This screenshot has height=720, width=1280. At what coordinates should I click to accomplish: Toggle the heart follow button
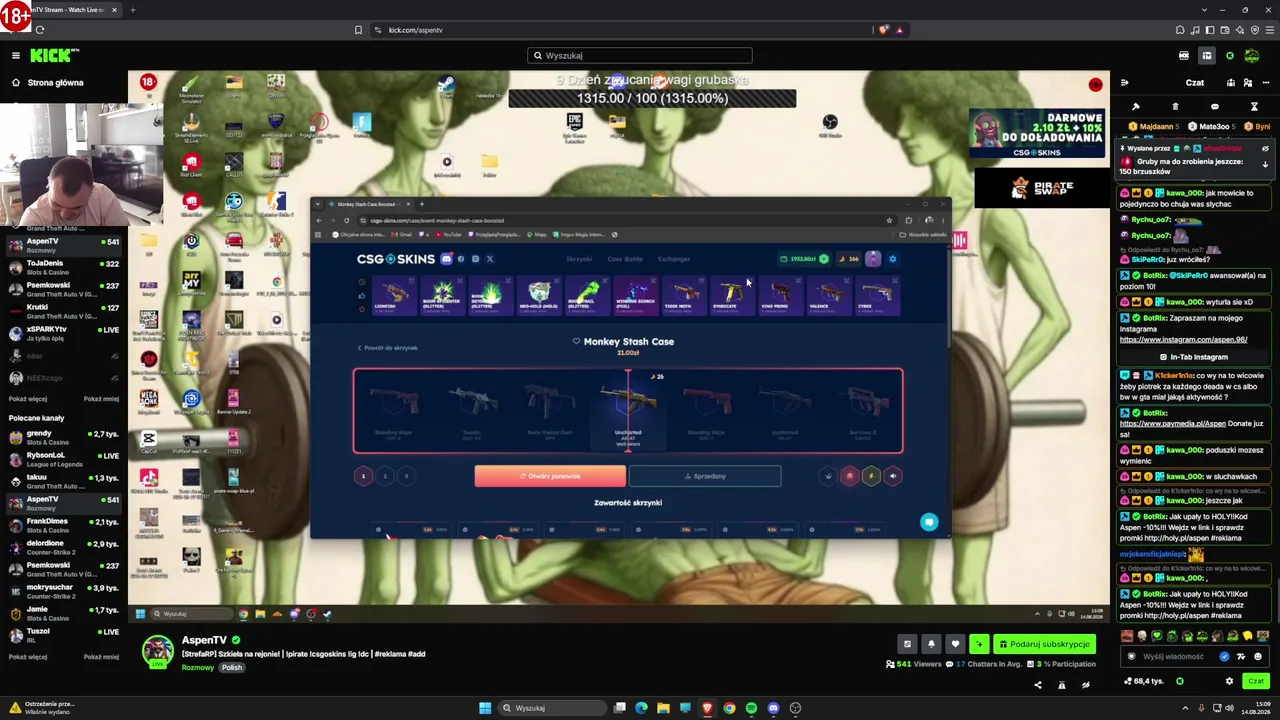coord(955,644)
